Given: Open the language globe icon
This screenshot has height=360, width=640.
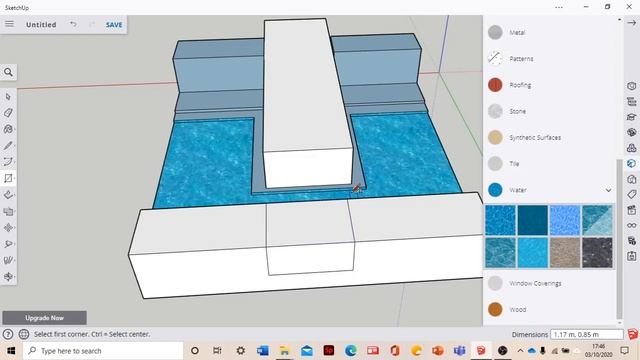Looking at the screenshot, I should pyautogui.click(x=24, y=334).
